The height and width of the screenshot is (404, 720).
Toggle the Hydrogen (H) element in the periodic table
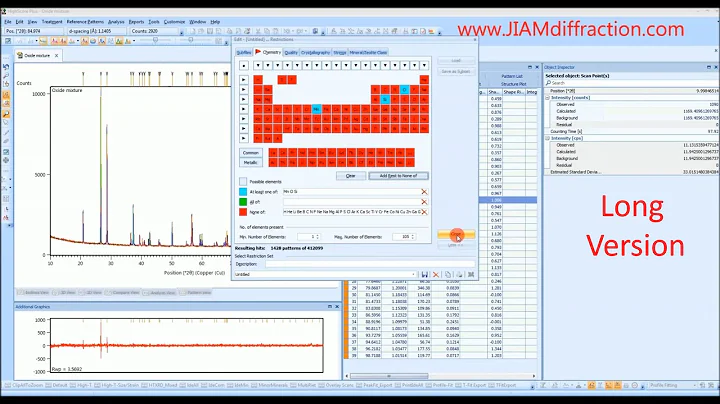point(258,80)
